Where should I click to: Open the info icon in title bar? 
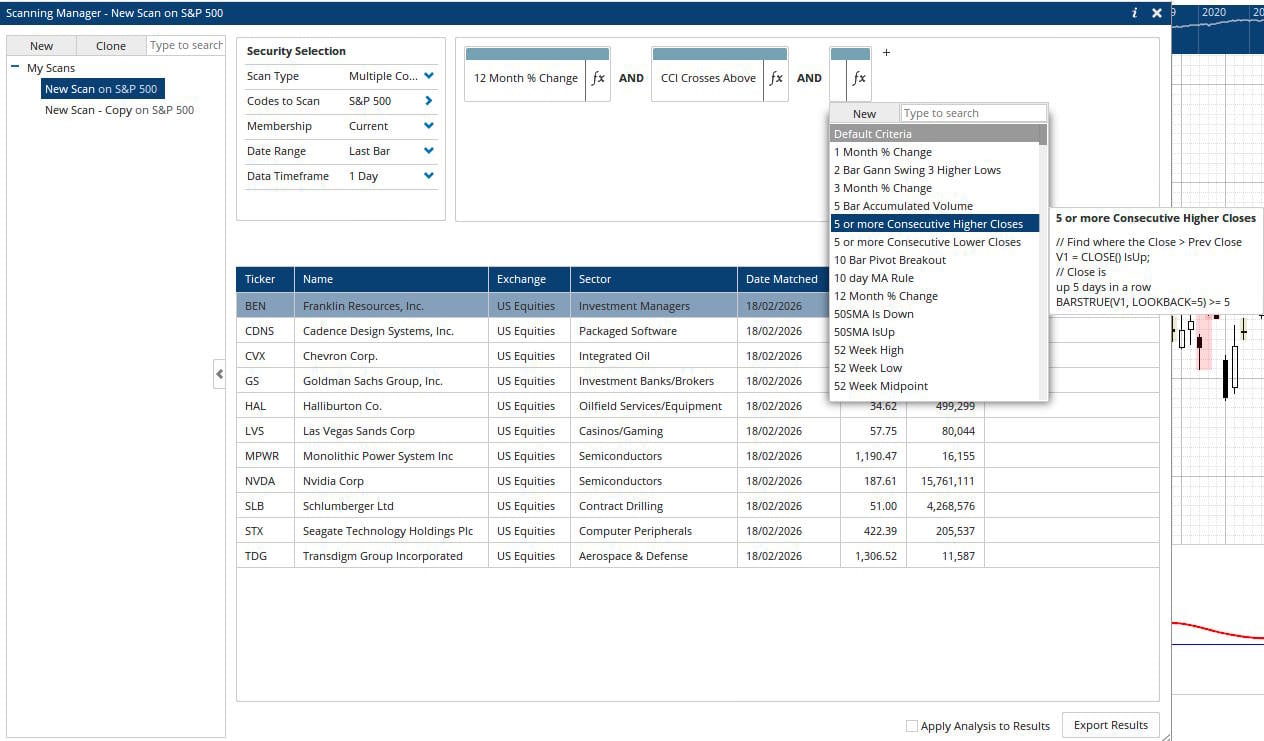pyautogui.click(x=1134, y=13)
